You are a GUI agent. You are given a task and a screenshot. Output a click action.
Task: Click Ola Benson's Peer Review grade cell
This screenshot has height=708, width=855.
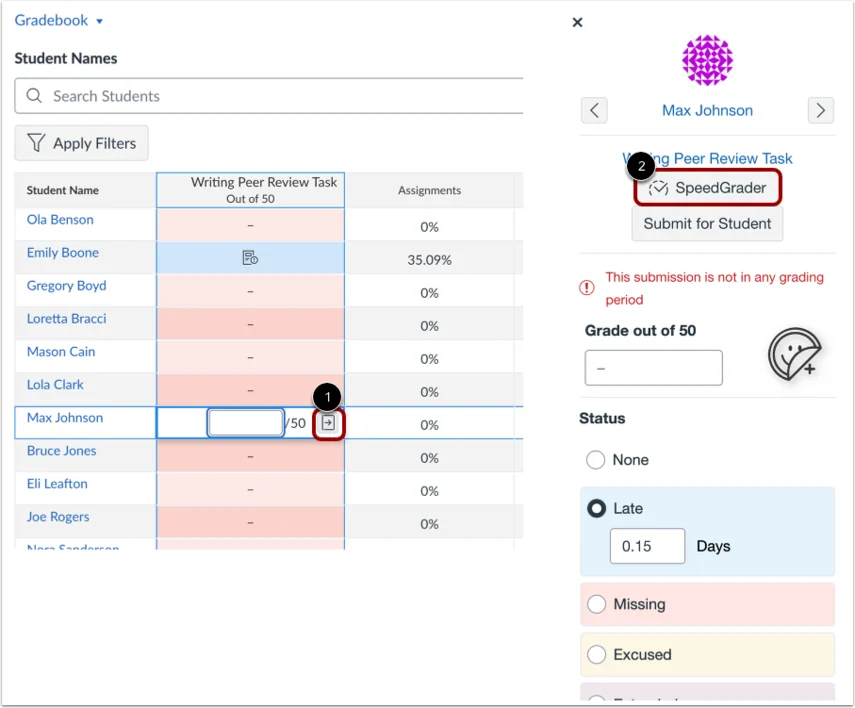coord(250,225)
